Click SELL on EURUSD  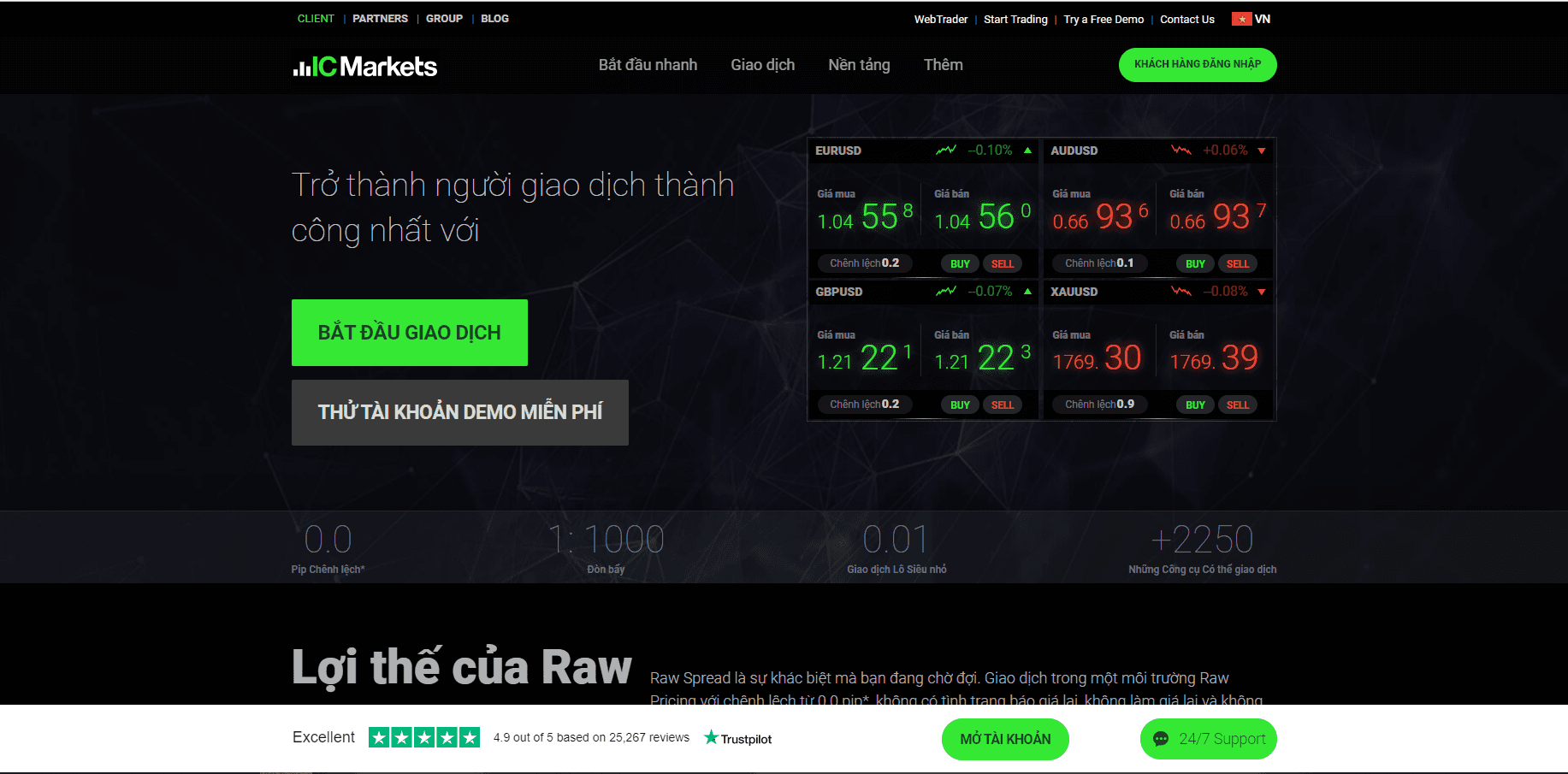point(1003,263)
